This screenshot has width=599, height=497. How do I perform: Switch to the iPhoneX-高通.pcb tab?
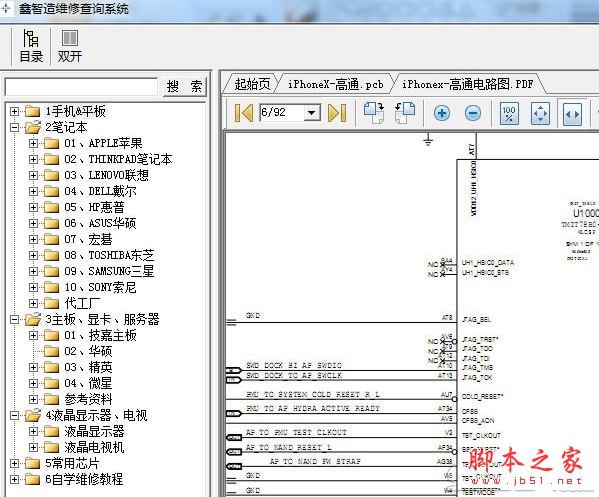335,84
